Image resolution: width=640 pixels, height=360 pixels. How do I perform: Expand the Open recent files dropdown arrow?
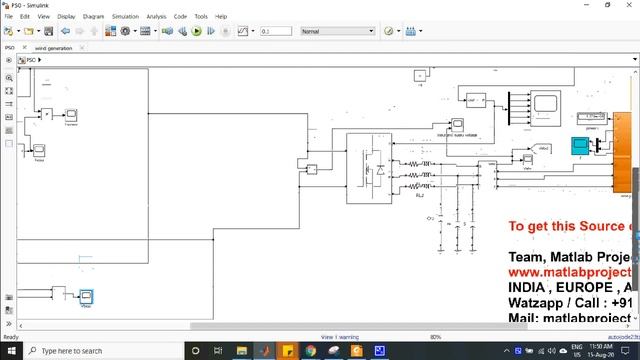38,31
